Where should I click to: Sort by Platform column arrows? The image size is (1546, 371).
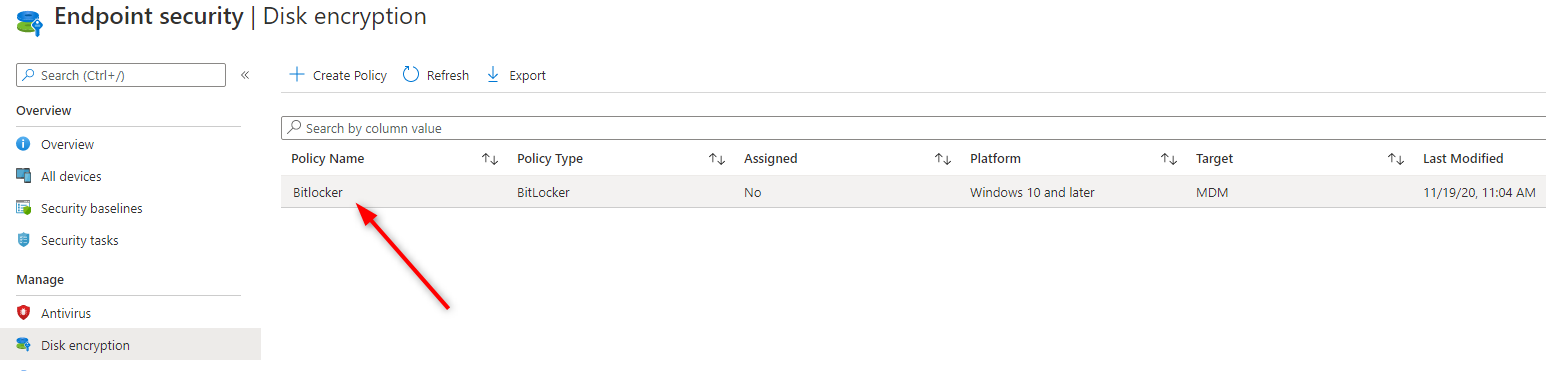(1169, 159)
